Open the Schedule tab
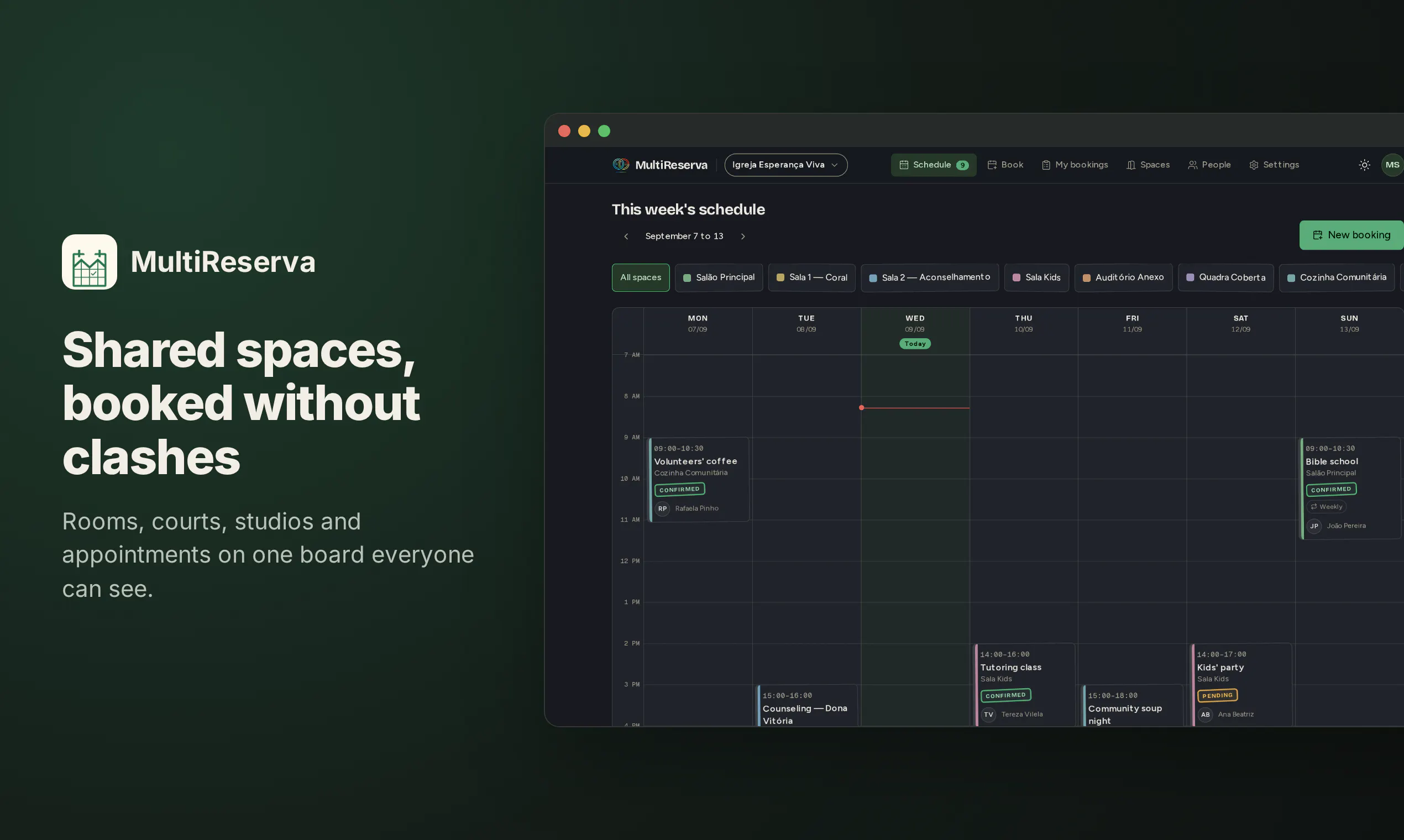Viewport: 1404px width, 840px height. [934, 165]
